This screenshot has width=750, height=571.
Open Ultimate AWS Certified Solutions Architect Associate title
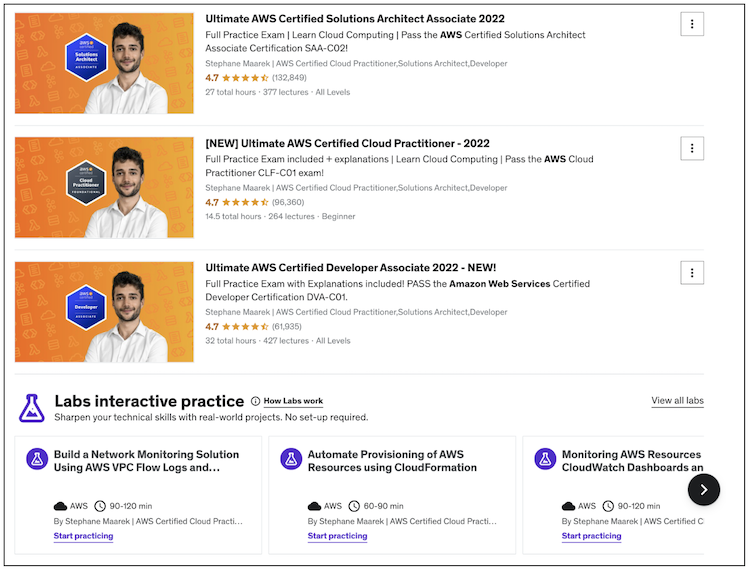pyautogui.click(x=355, y=18)
